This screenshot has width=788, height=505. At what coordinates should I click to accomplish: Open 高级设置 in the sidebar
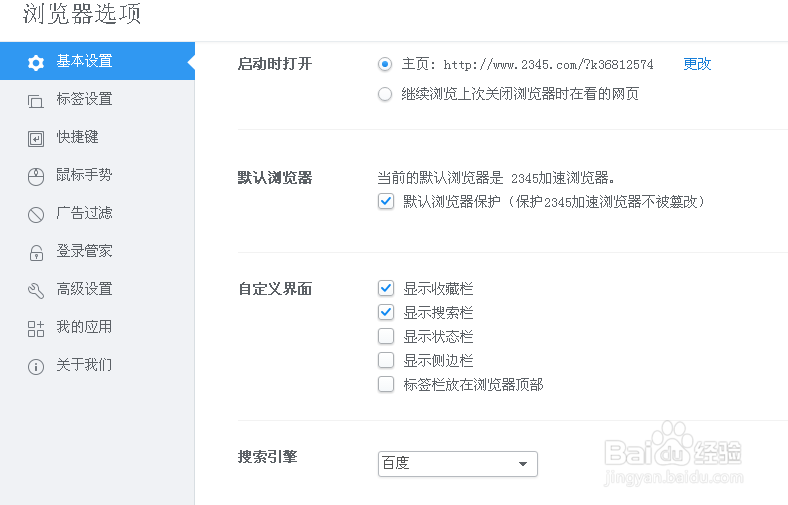tap(97, 289)
